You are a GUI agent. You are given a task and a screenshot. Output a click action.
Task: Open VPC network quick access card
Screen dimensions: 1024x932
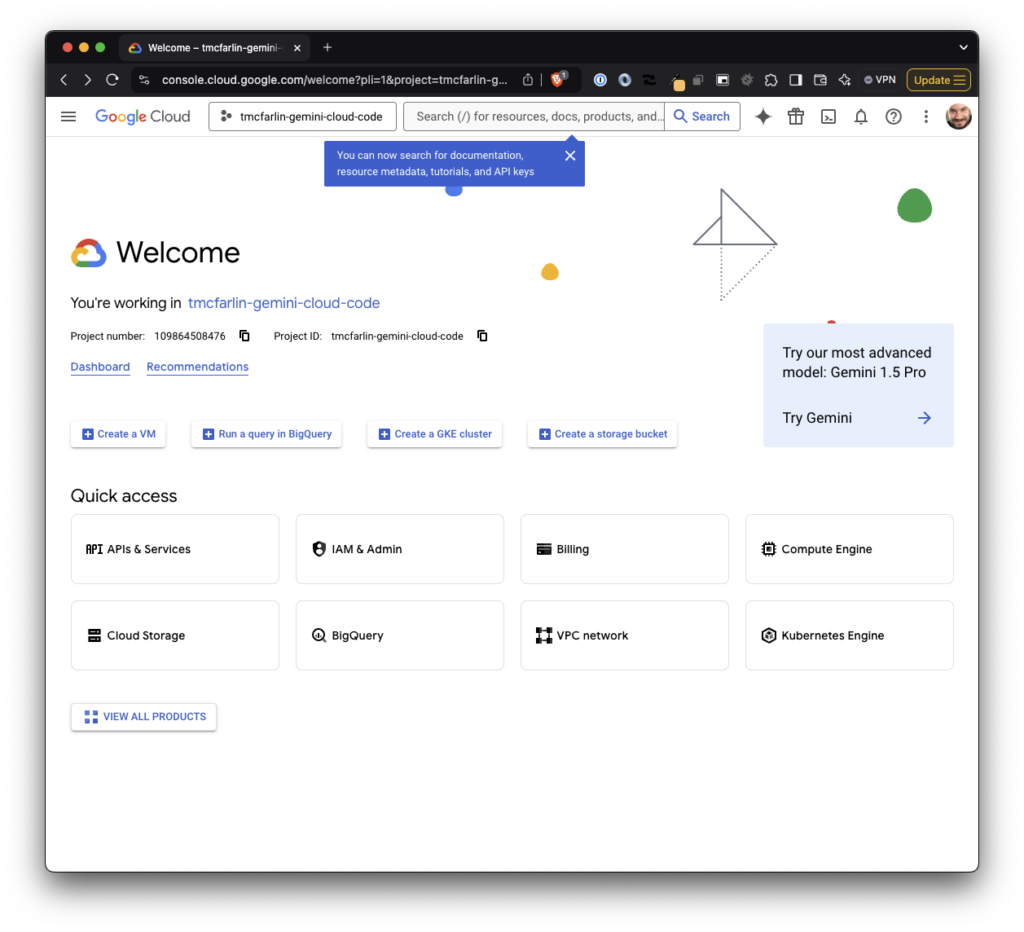click(624, 635)
